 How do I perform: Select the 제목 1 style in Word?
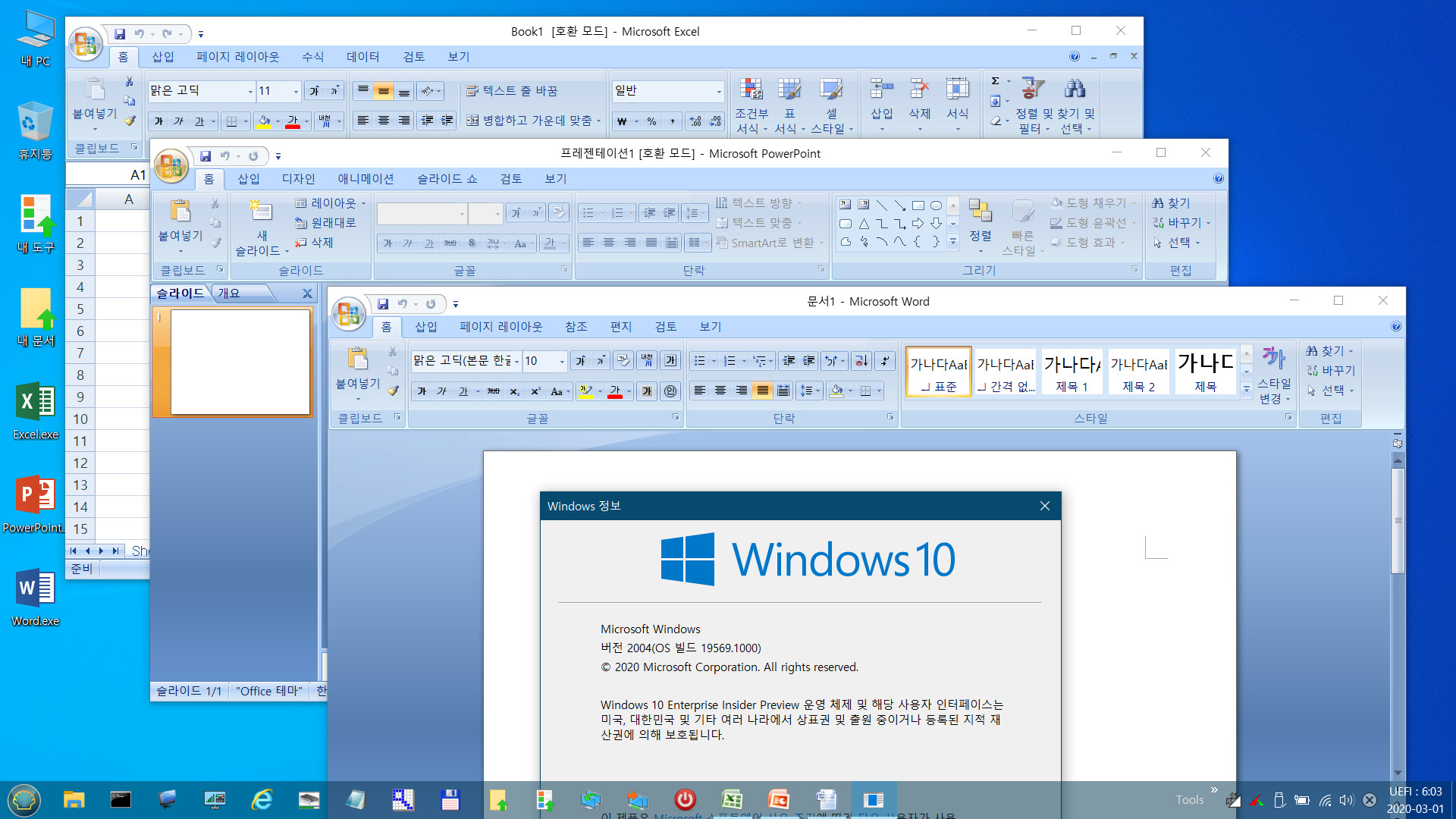point(1072,372)
